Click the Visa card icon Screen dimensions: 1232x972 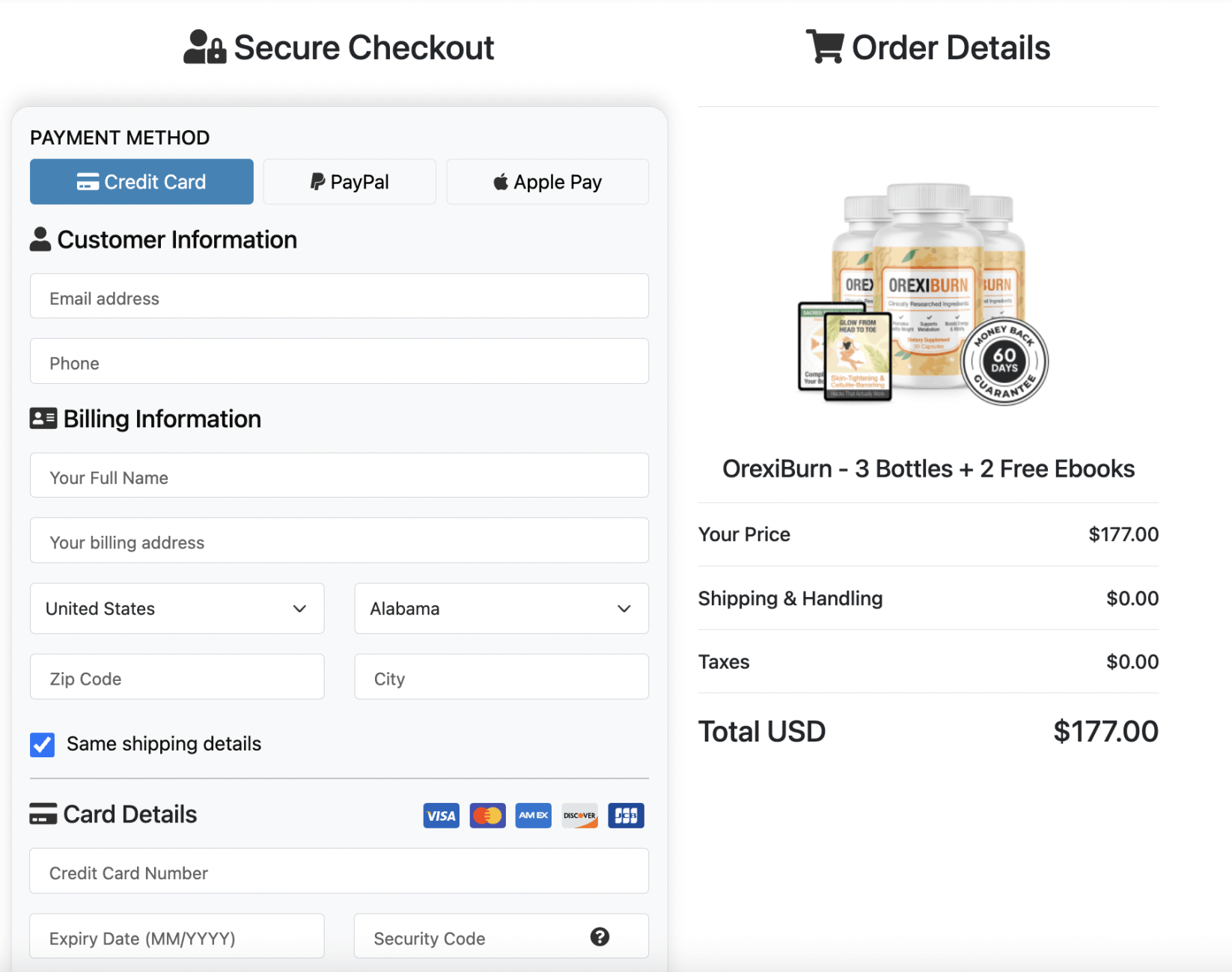pos(441,816)
